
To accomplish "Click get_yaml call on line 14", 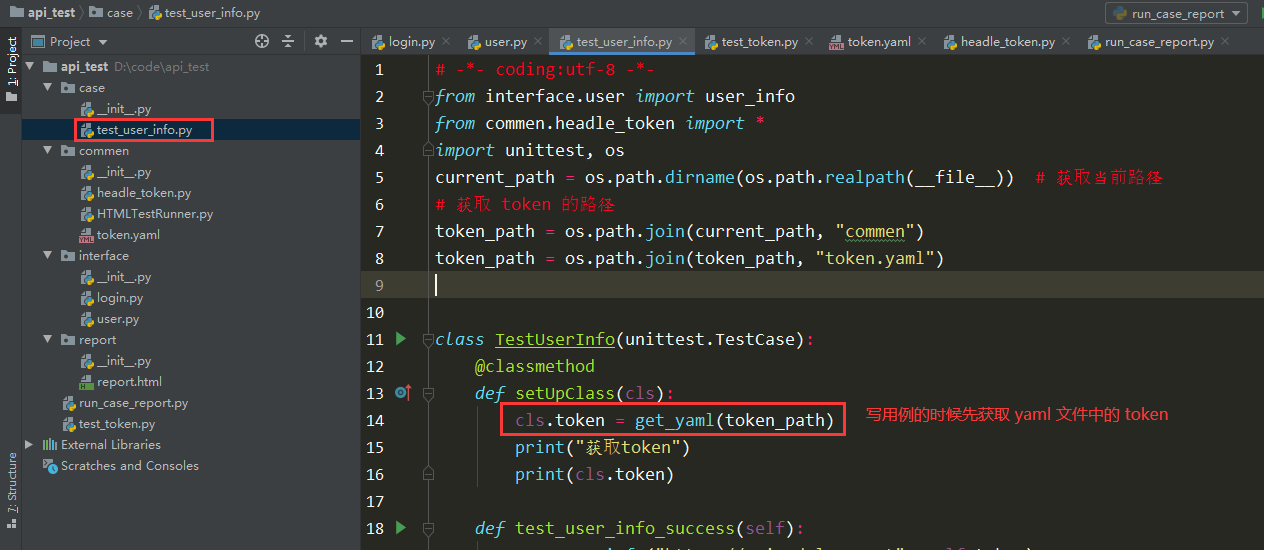I will [675, 420].
